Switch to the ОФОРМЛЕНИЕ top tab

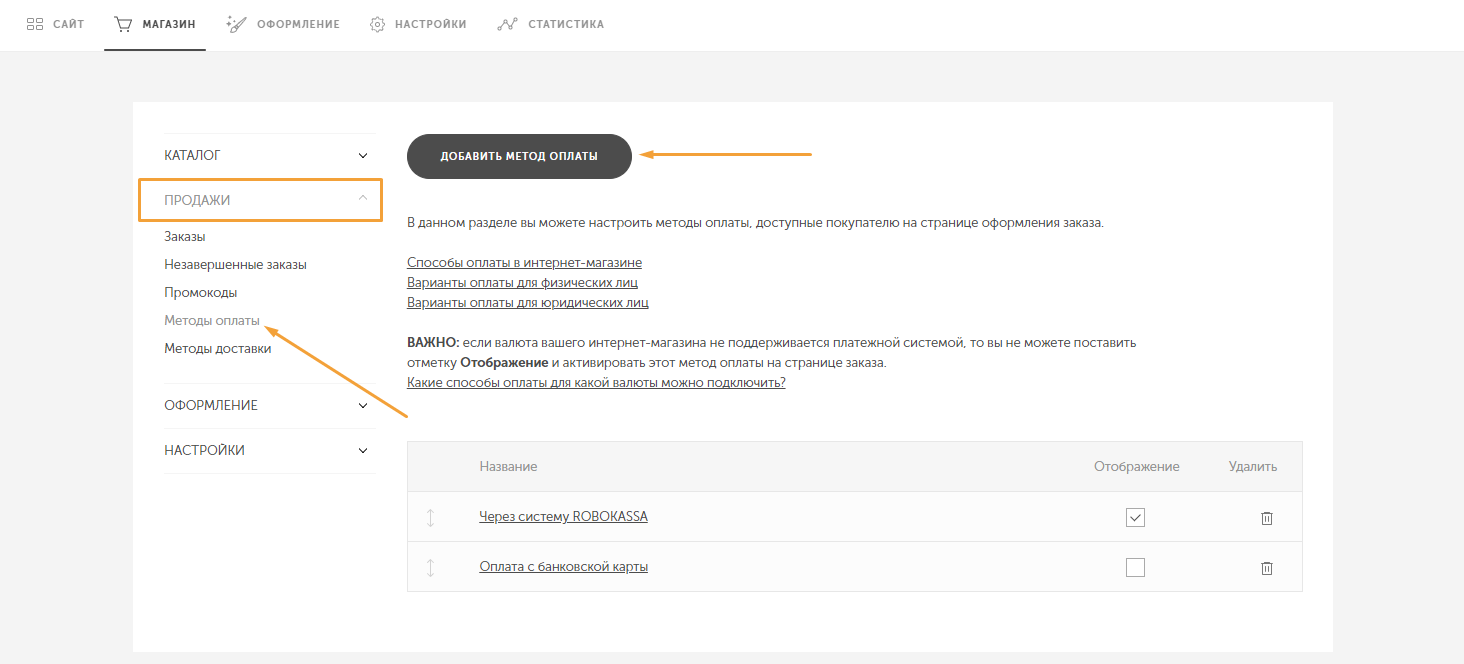pyautogui.click(x=283, y=24)
